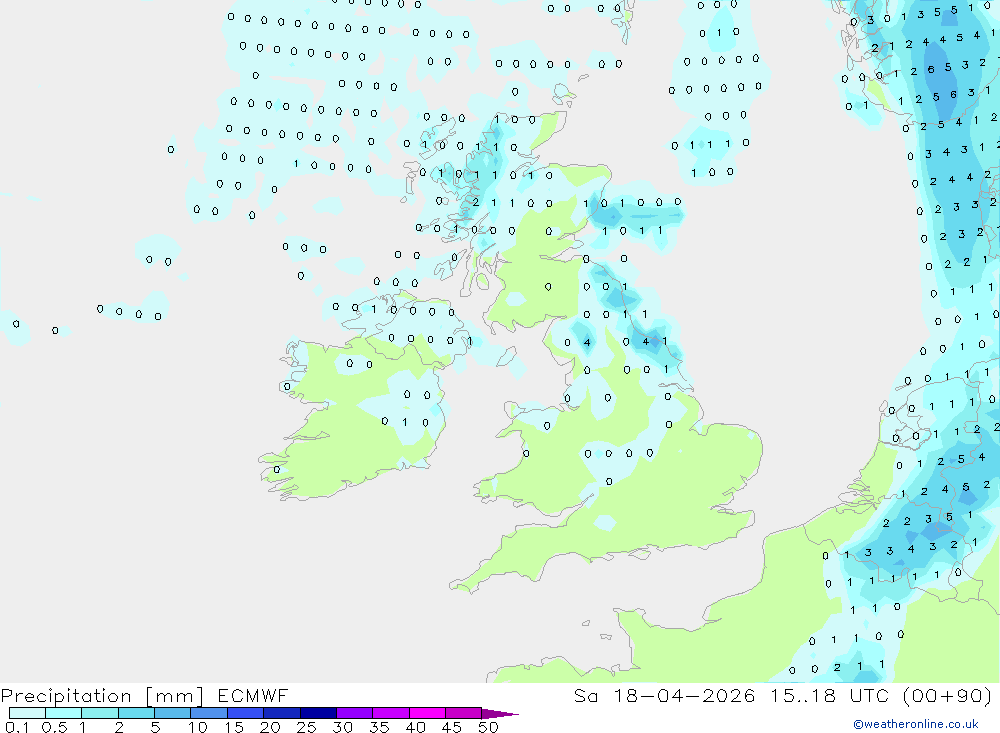The image size is (1000, 733).
Task: Select the 0.5 to 1 mm legend swatch
Action: pyautogui.click(x=64, y=713)
